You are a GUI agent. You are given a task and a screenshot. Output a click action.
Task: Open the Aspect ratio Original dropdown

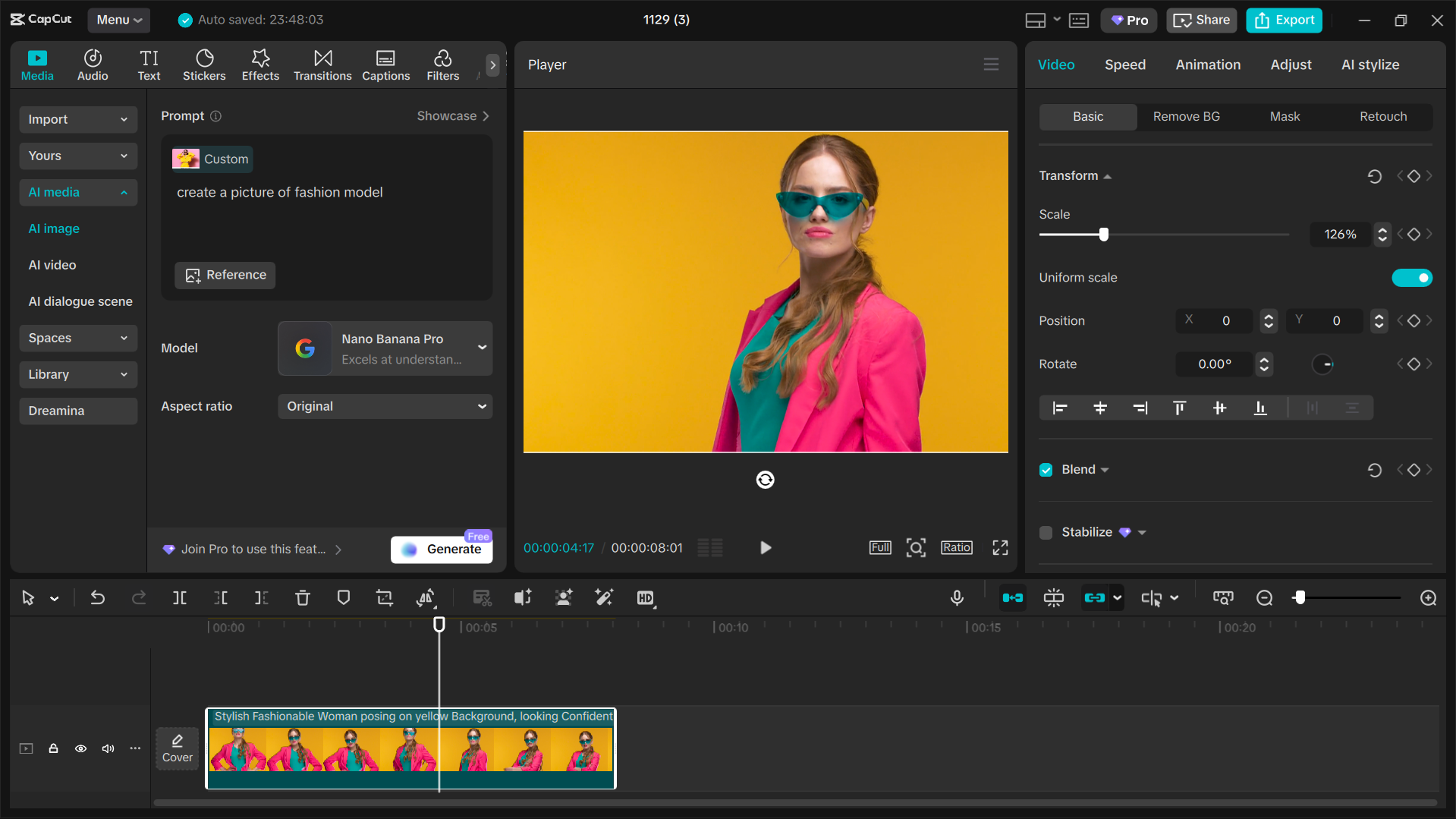[x=385, y=406]
